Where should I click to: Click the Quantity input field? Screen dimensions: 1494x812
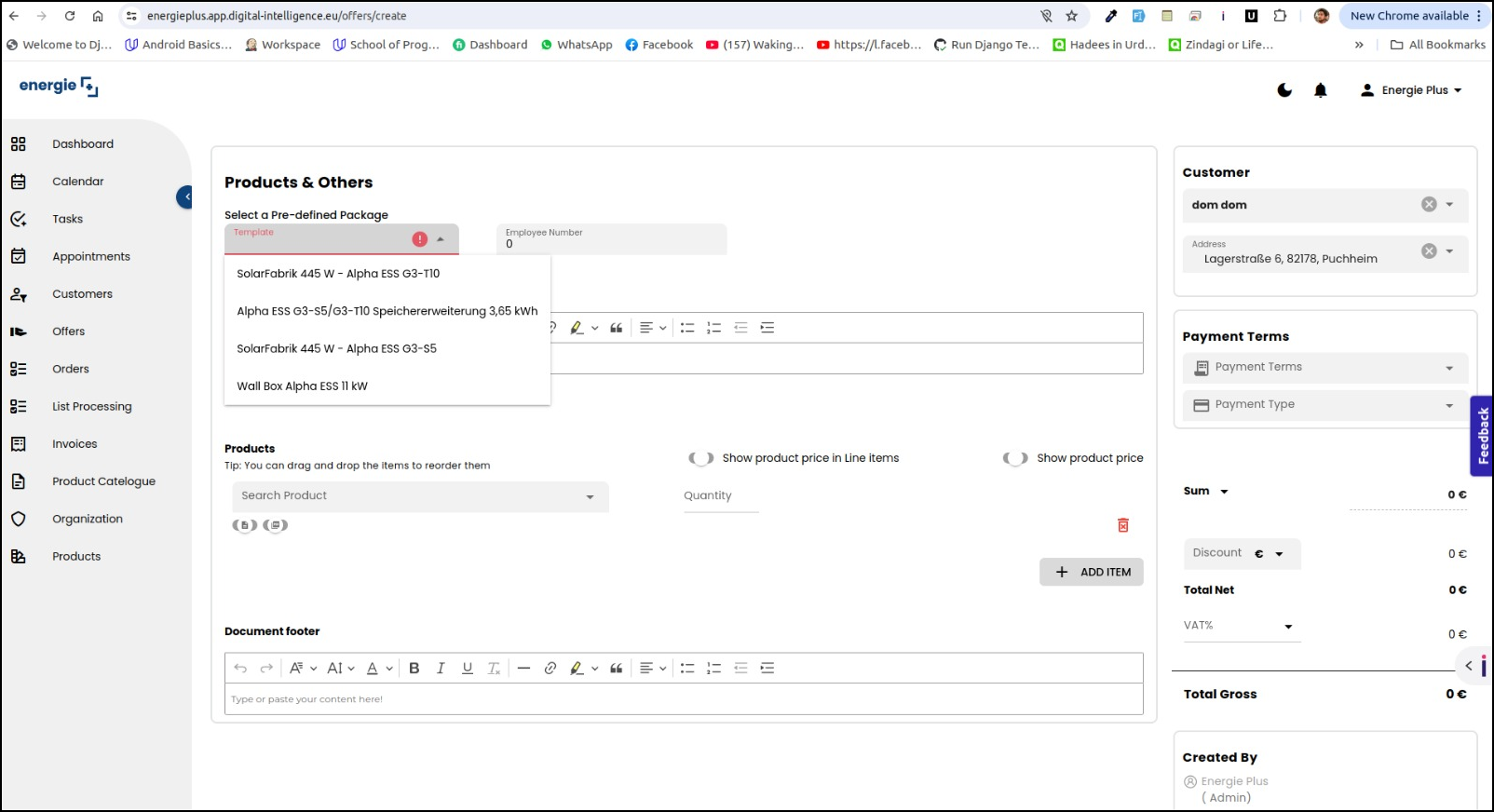720,496
